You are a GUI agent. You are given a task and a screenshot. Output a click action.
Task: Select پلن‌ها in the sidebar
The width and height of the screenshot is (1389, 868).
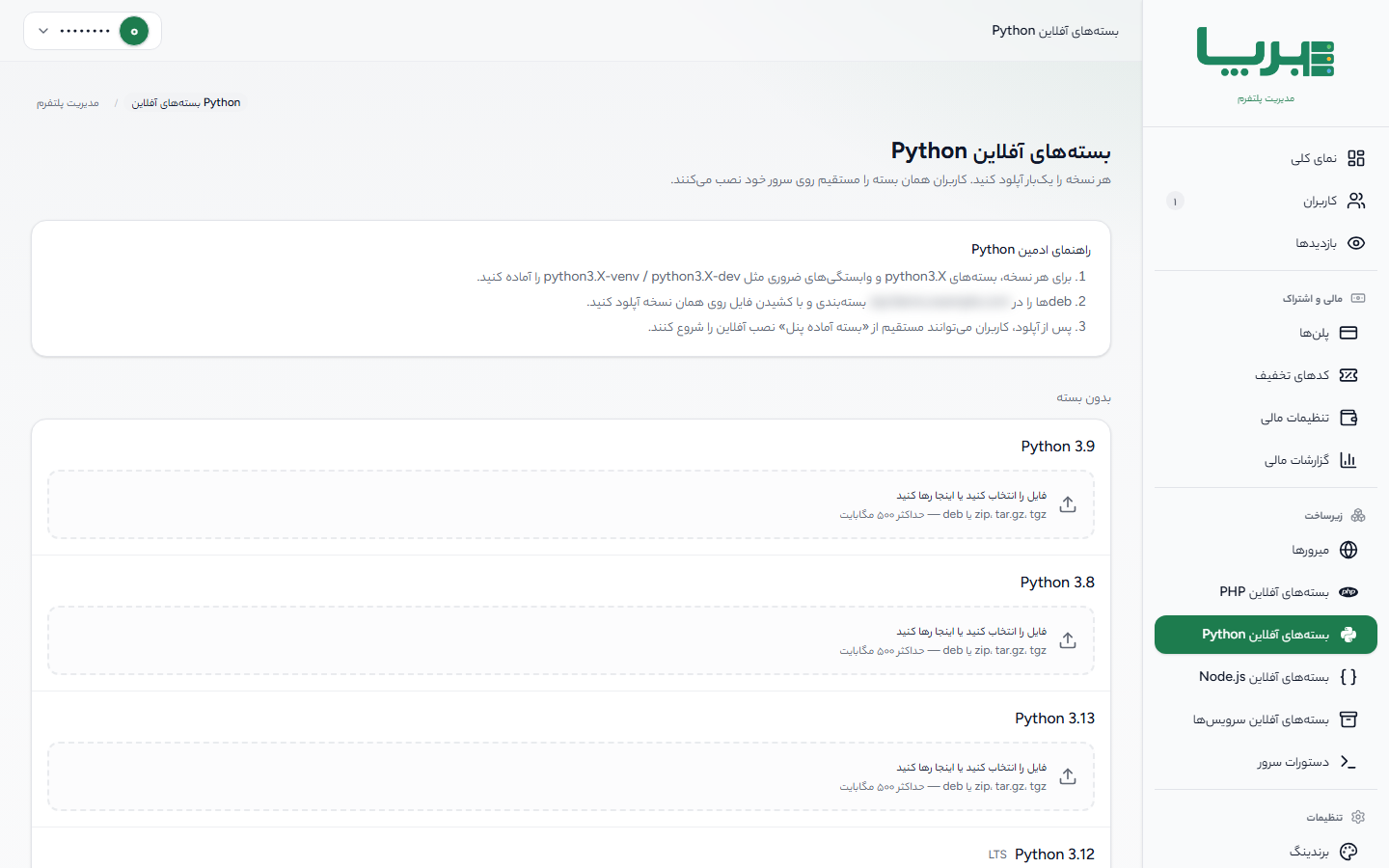[x=1266, y=333]
